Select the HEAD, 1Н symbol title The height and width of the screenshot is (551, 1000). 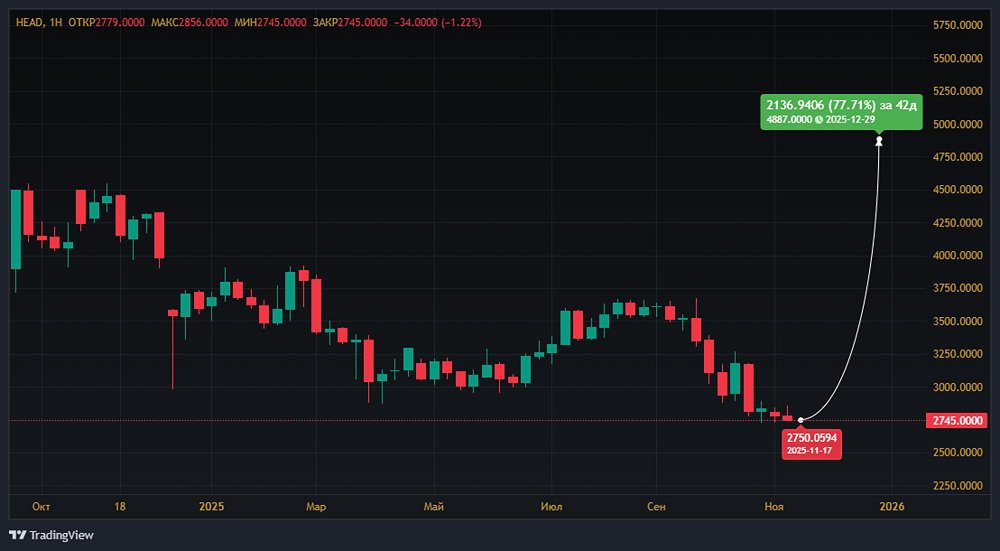tap(39, 22)
